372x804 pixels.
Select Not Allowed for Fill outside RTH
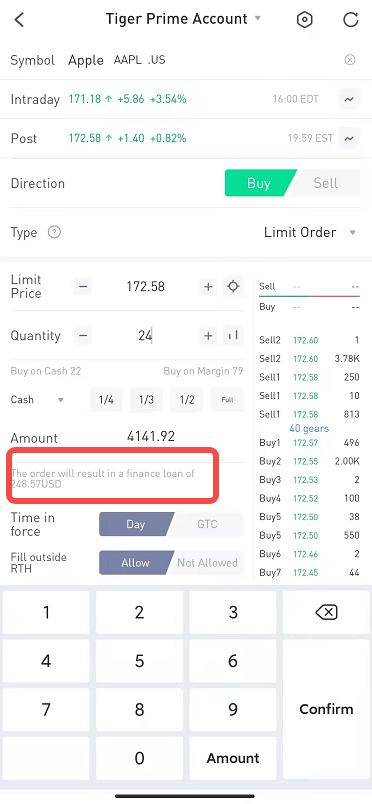click(x=207, y=562)
